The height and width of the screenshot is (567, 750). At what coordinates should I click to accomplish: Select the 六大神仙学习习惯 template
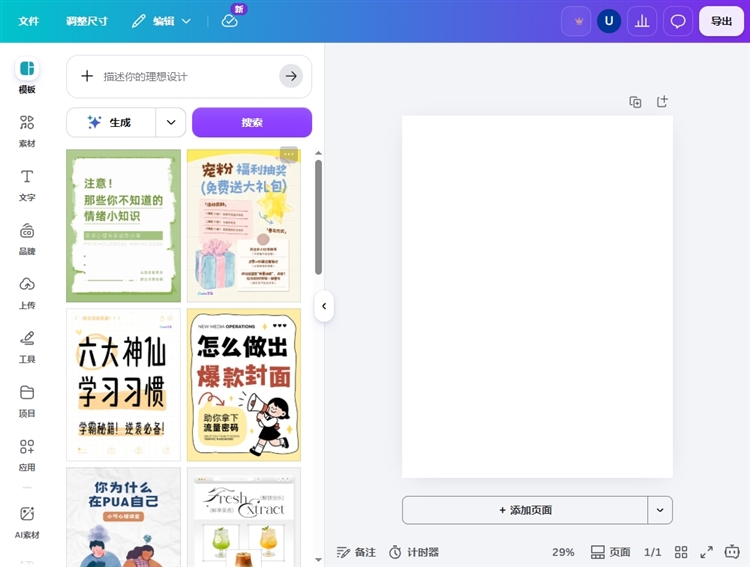(123, 385)
